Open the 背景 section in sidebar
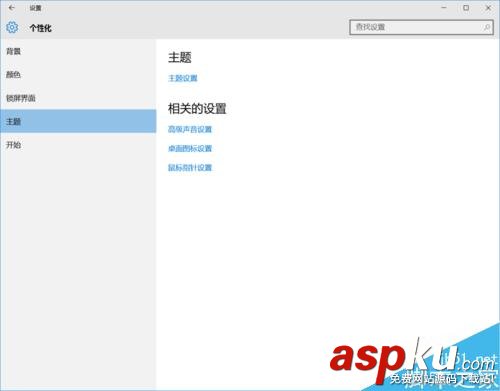Viewport: 500px width, 391px height. pyautogui.click(x=78, y=52)
